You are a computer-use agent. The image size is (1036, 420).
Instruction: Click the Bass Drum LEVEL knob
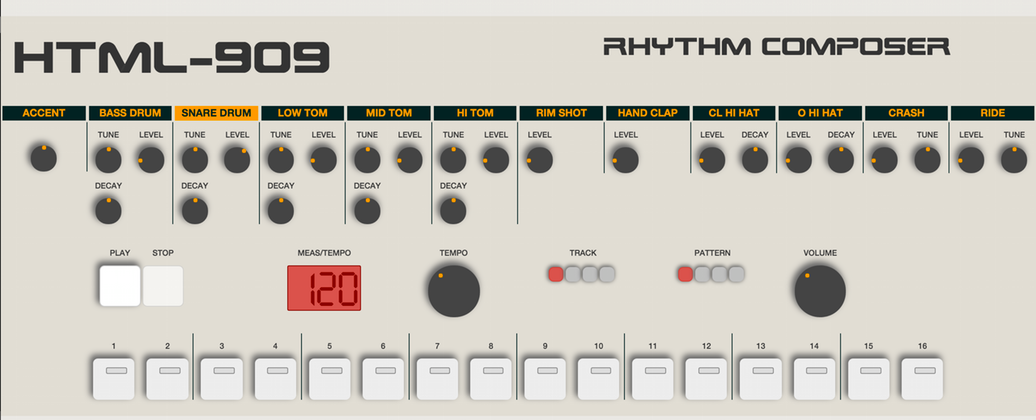(x=151, y=160)
